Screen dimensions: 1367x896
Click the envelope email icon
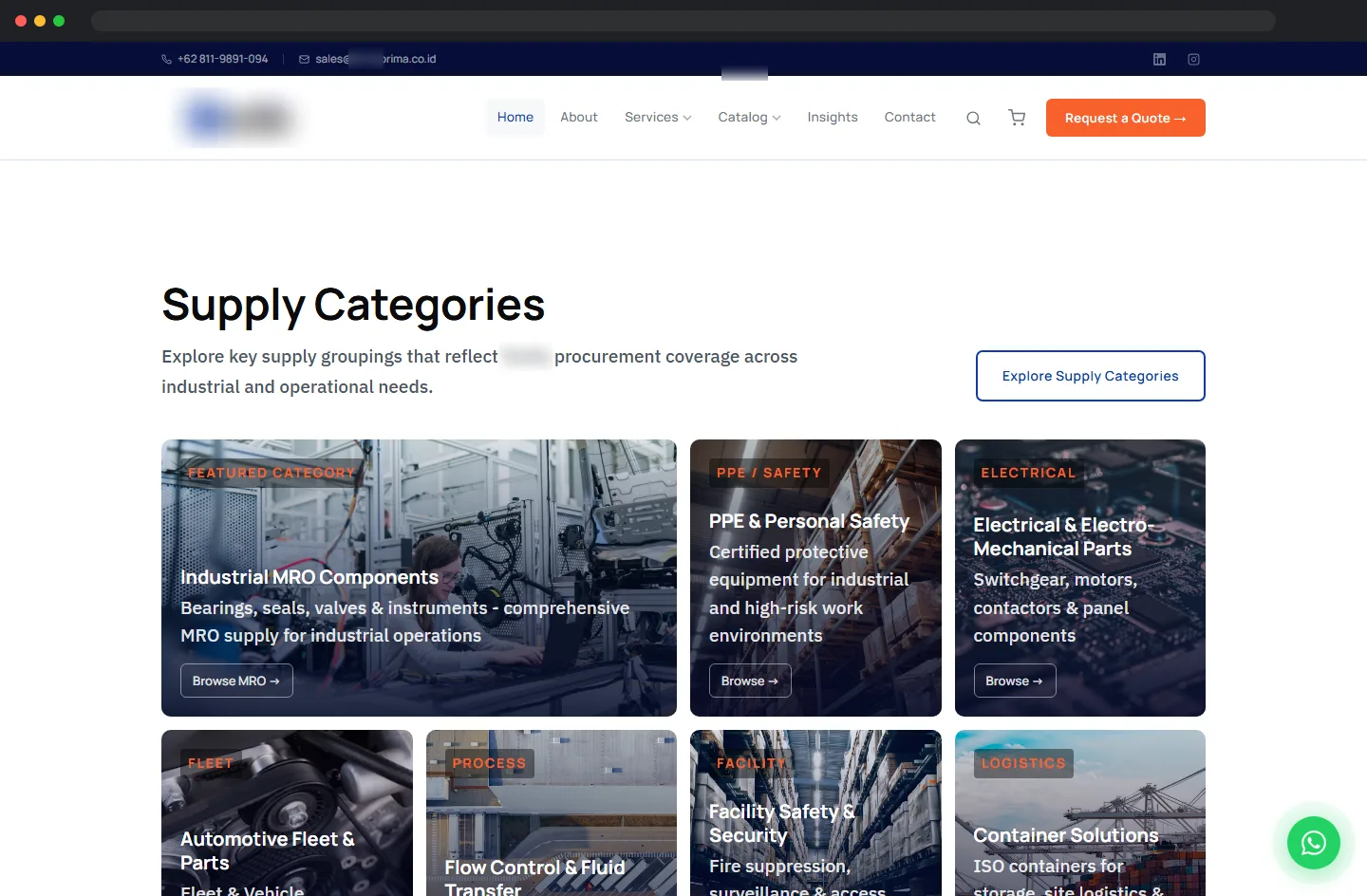pos(304,59)
